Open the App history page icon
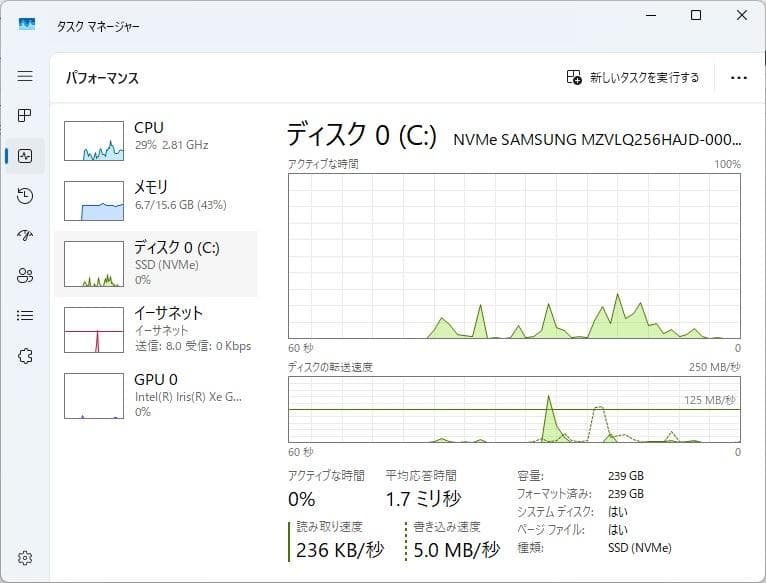Viewport: 766px width, 583px height. click(25, 195)
